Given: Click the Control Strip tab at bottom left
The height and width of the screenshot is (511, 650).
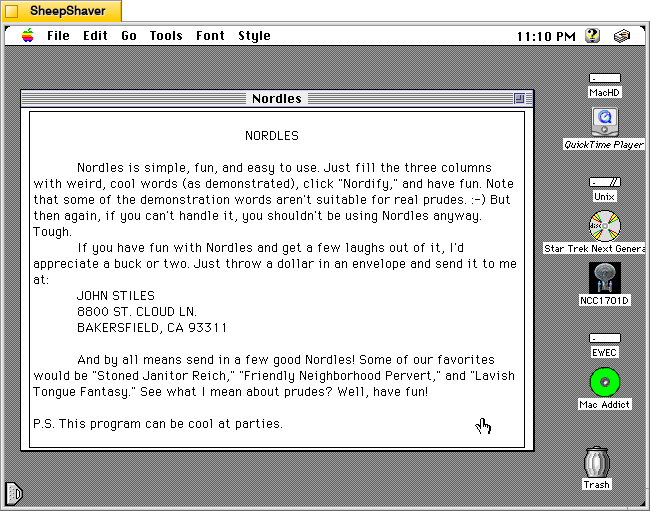Looking at the screenshot, I should click(x=14, y=493).
